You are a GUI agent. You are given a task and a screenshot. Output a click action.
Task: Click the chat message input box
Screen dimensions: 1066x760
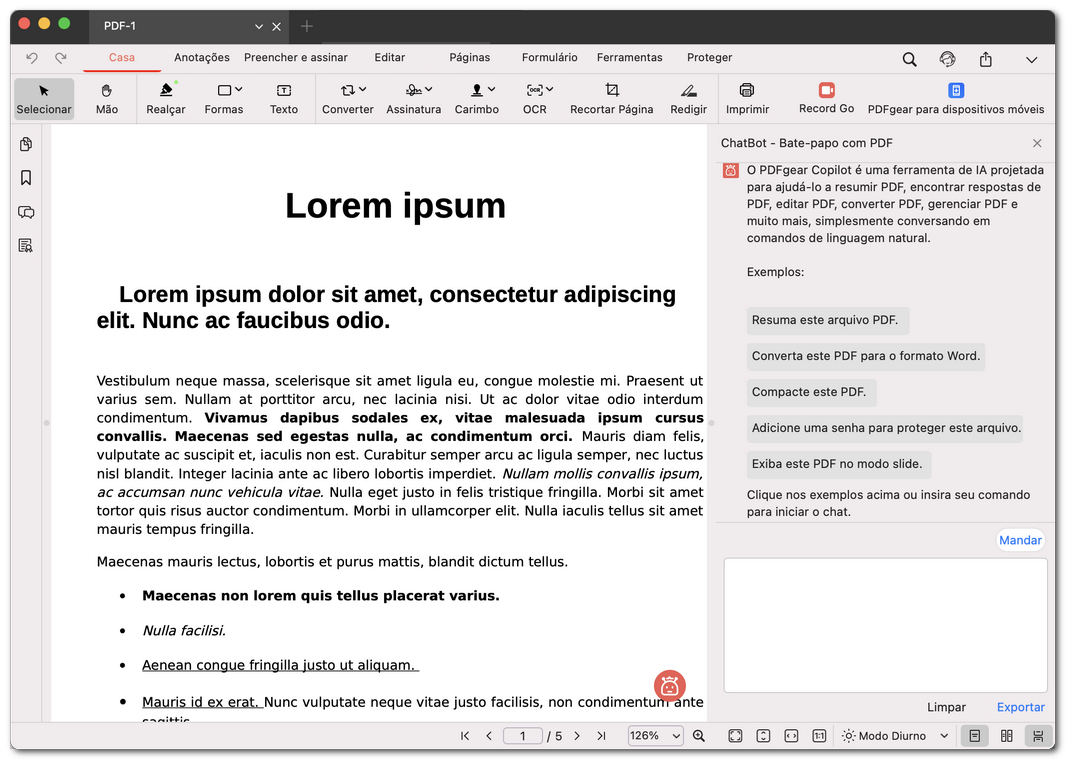(x=885, y=625)
